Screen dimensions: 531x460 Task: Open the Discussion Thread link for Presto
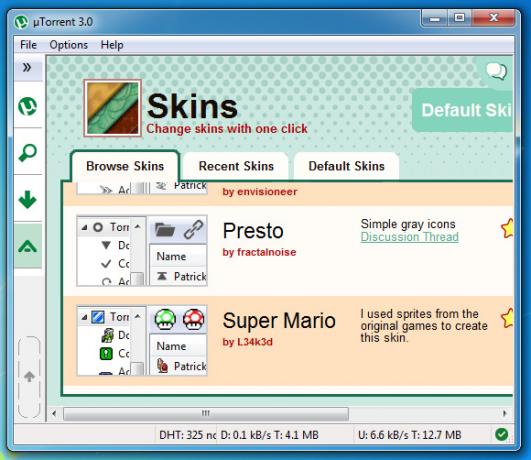click(409, 237)
